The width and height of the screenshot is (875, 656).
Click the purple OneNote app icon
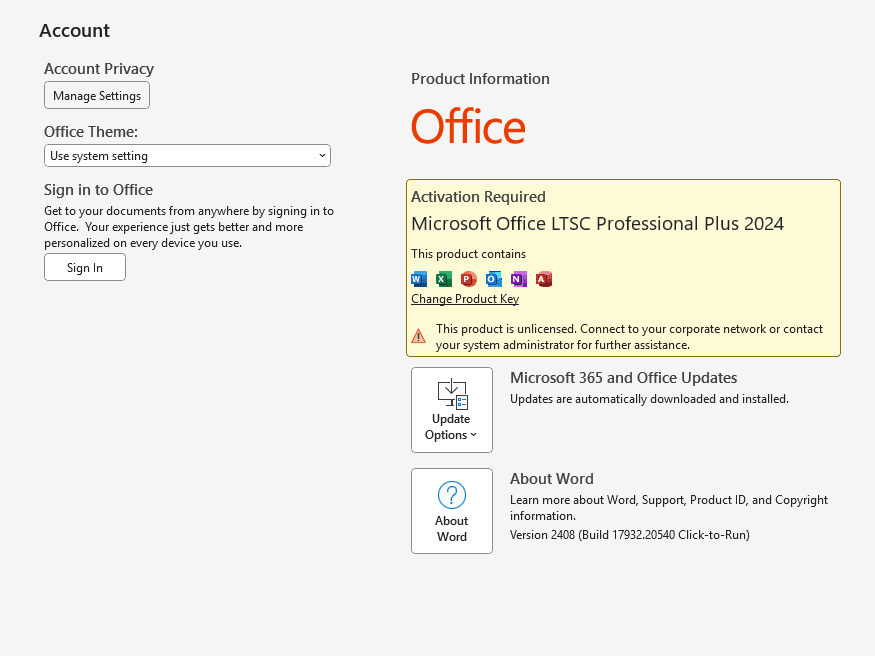point(519,279)
